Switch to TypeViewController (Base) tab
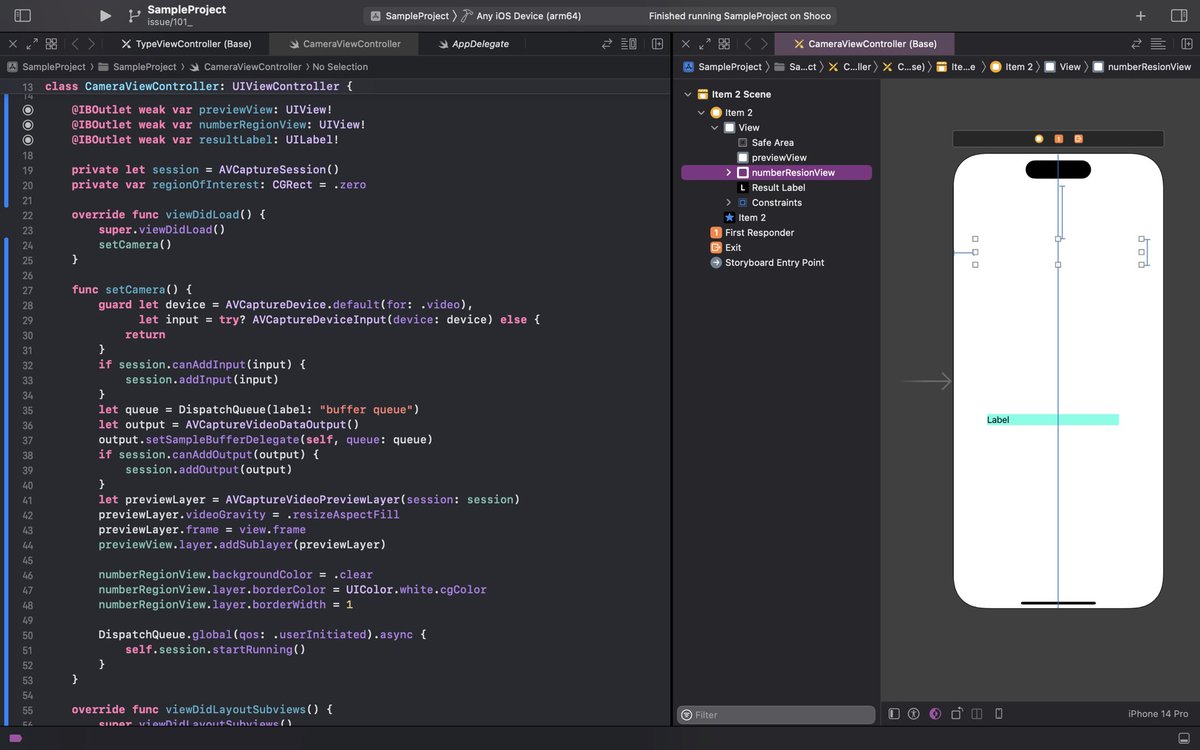 185,44
